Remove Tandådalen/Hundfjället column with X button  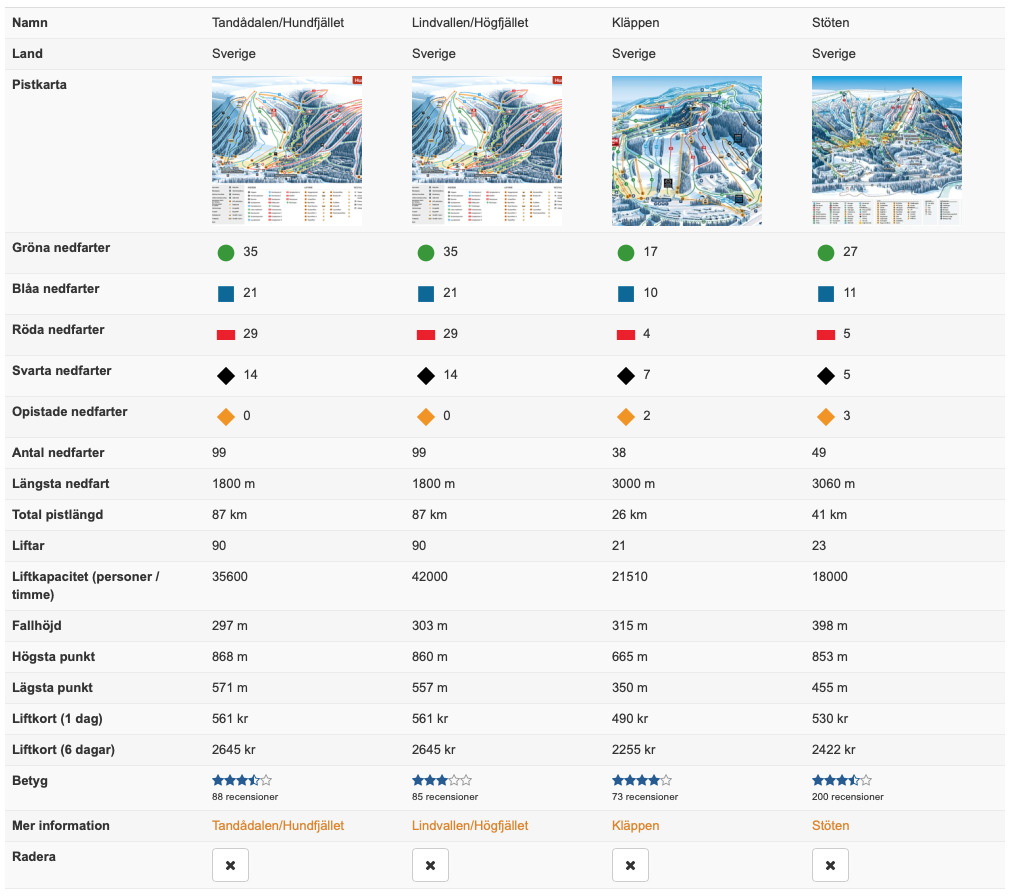click(230, 865)
